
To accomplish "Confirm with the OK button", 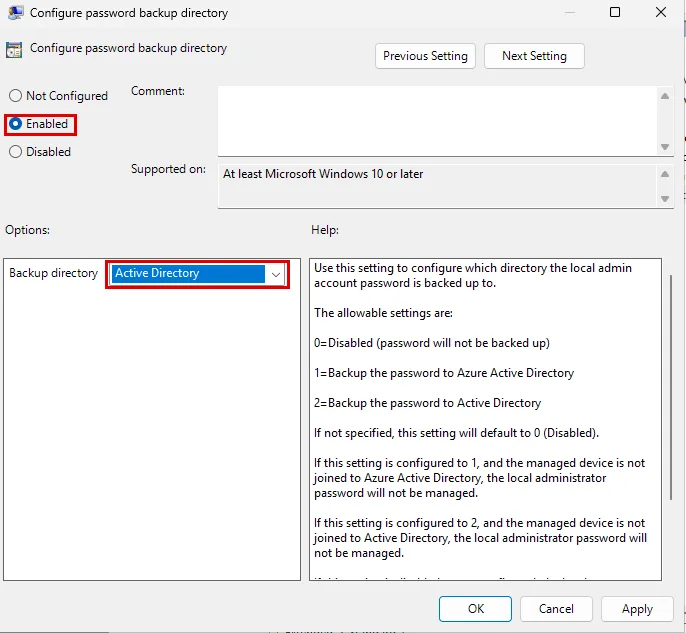I will pyautogui.click(x=476, y=609).
